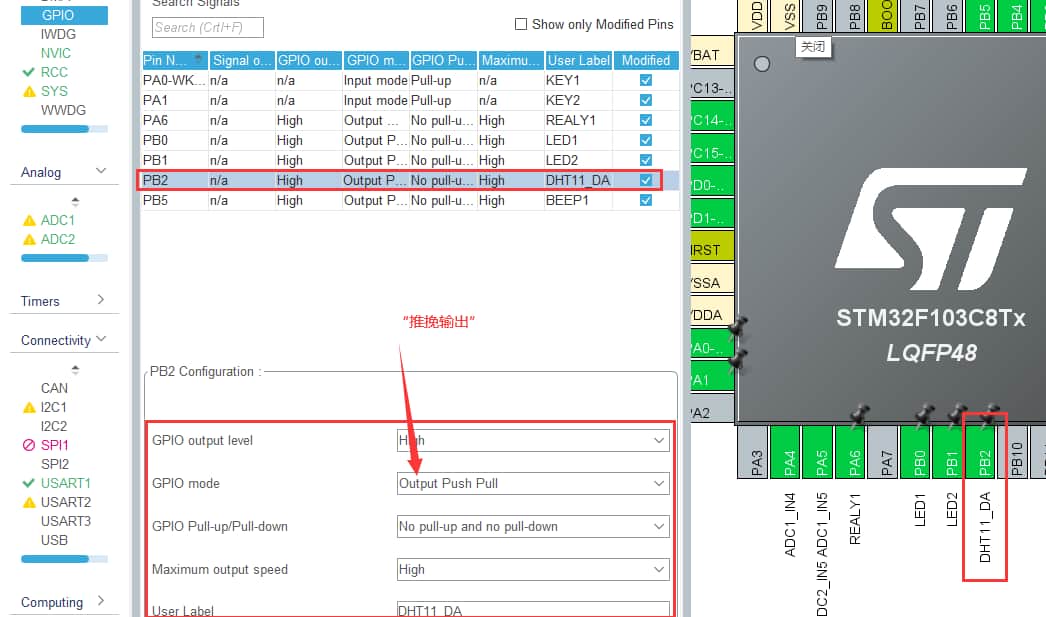Open Maximum output speed dropdown
Viewport: 1046px width, 617px height.
tap(533, 569)
